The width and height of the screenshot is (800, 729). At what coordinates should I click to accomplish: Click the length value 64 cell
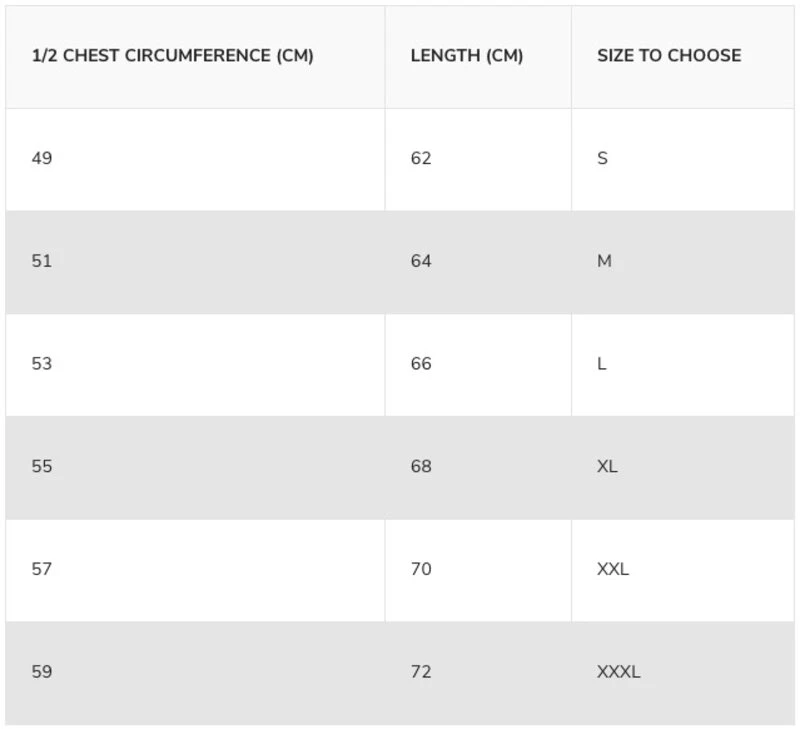click(421, 261)
